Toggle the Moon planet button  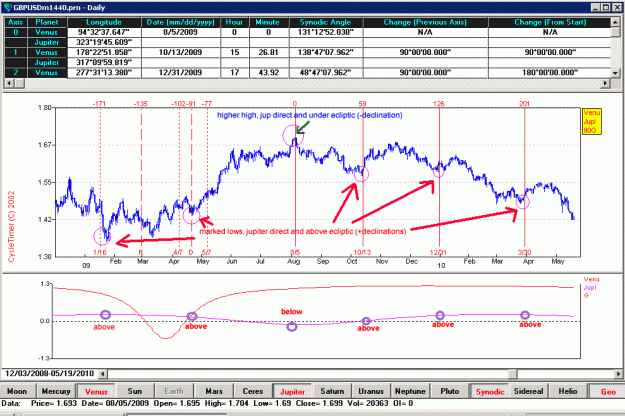click(x=18, y=391)
